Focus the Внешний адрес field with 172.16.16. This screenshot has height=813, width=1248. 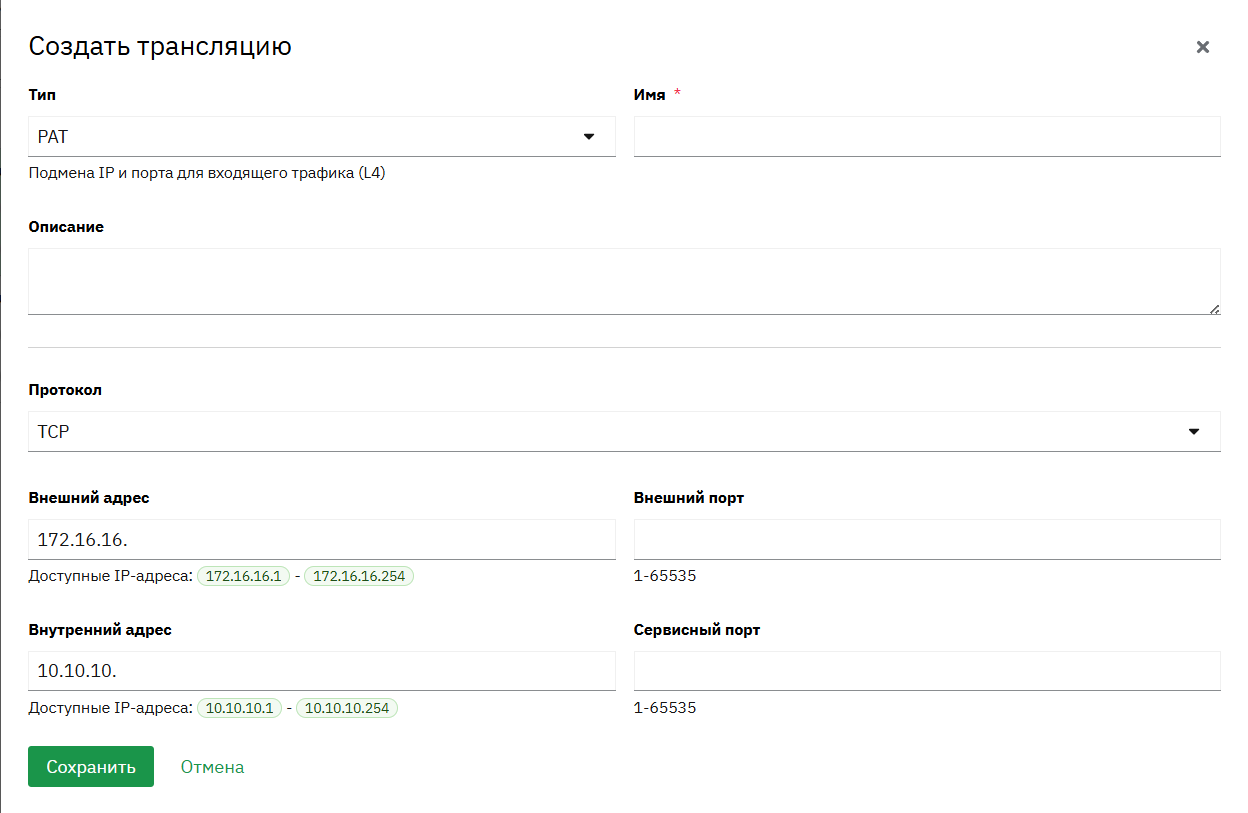pos(322,539)
